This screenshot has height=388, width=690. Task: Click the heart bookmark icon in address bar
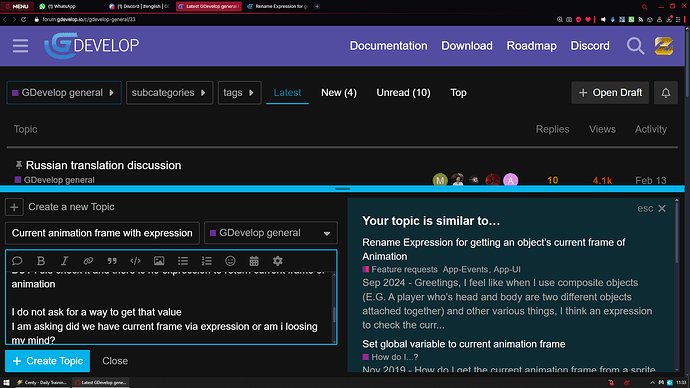click(587, 19)
